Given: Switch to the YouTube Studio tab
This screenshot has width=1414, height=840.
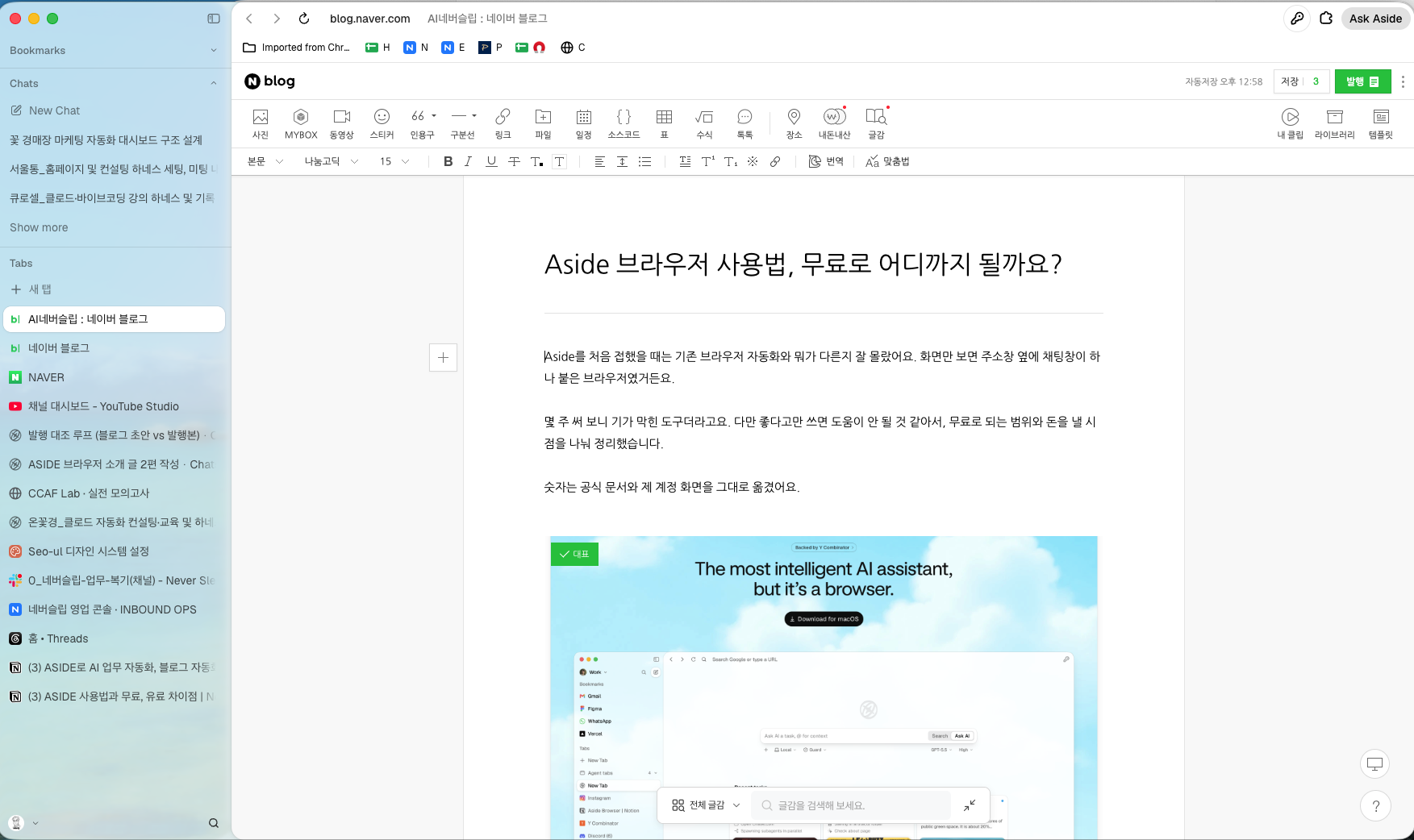Looking at the screenshot, I should point(114,406).
